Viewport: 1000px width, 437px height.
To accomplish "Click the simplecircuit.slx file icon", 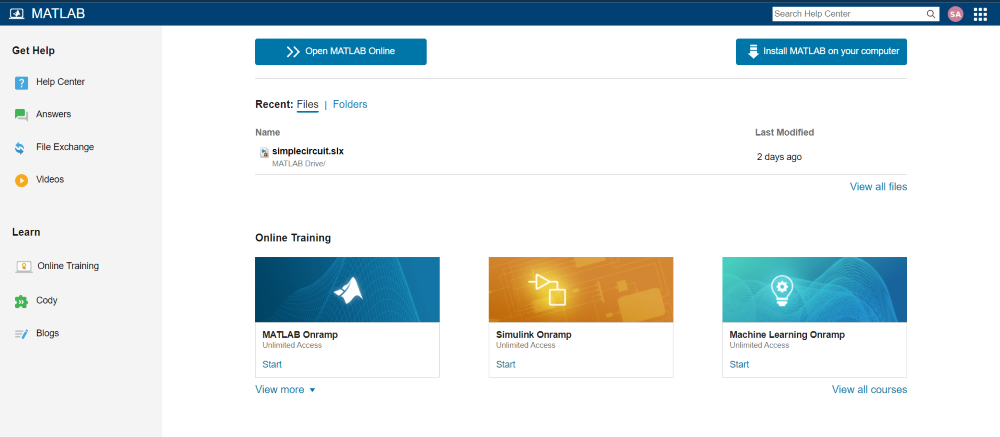I will click(x=264, y=152).
